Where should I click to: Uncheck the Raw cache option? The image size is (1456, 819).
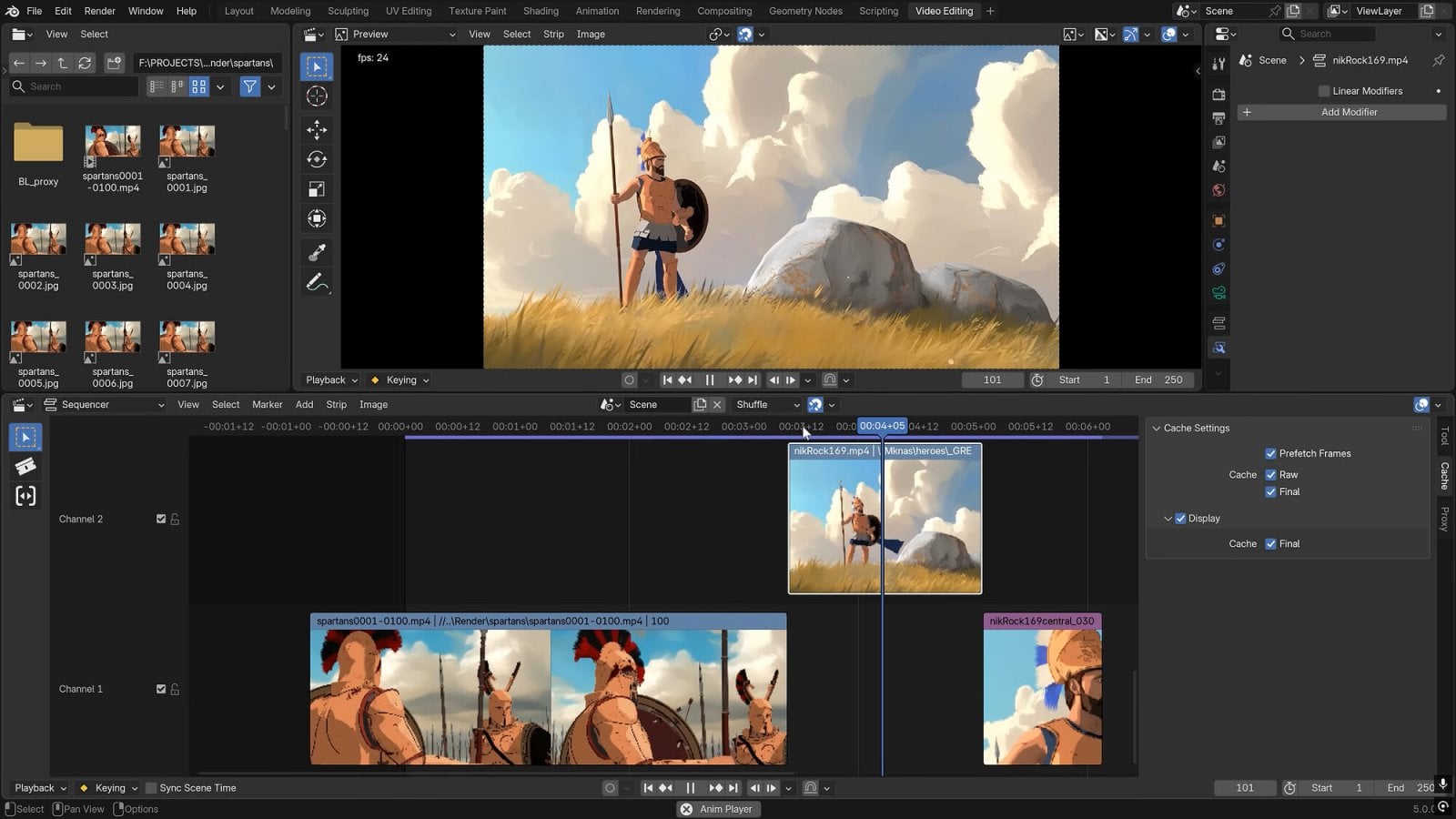(1270, 475)
